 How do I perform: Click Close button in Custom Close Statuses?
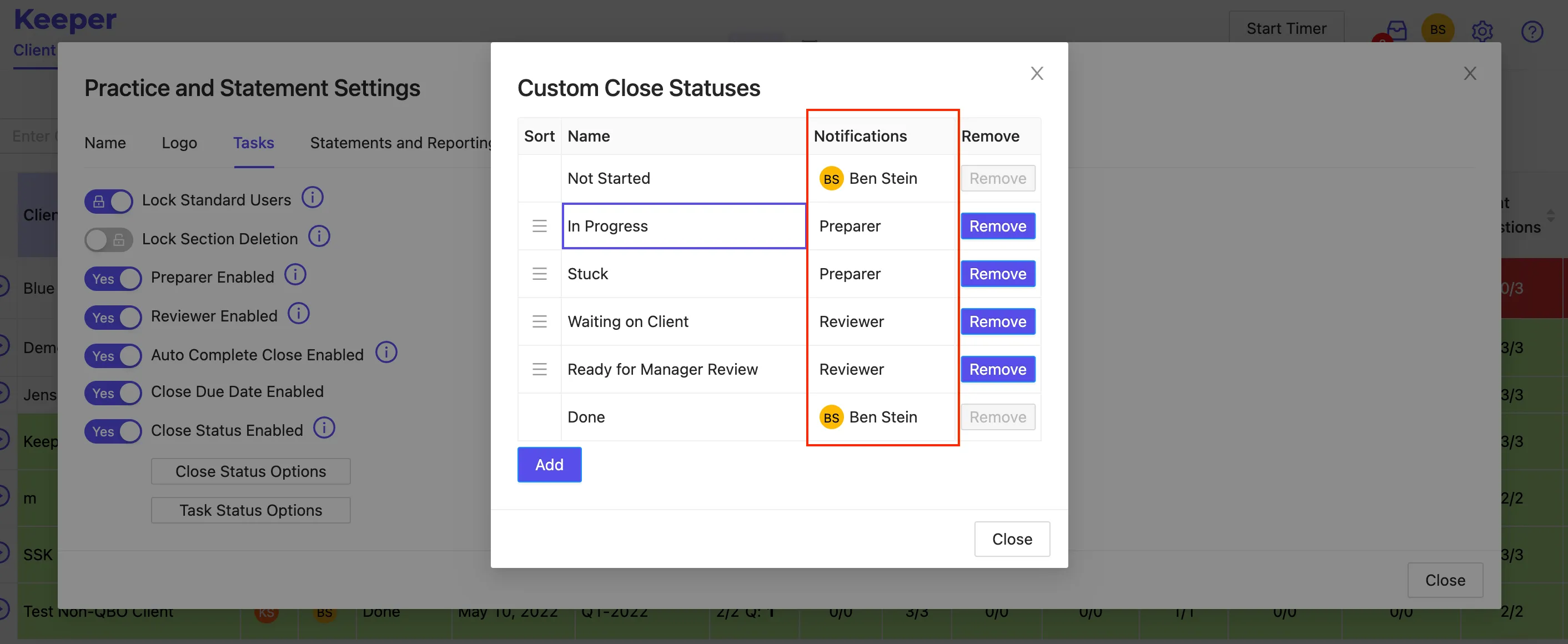tap(1012, 539)
